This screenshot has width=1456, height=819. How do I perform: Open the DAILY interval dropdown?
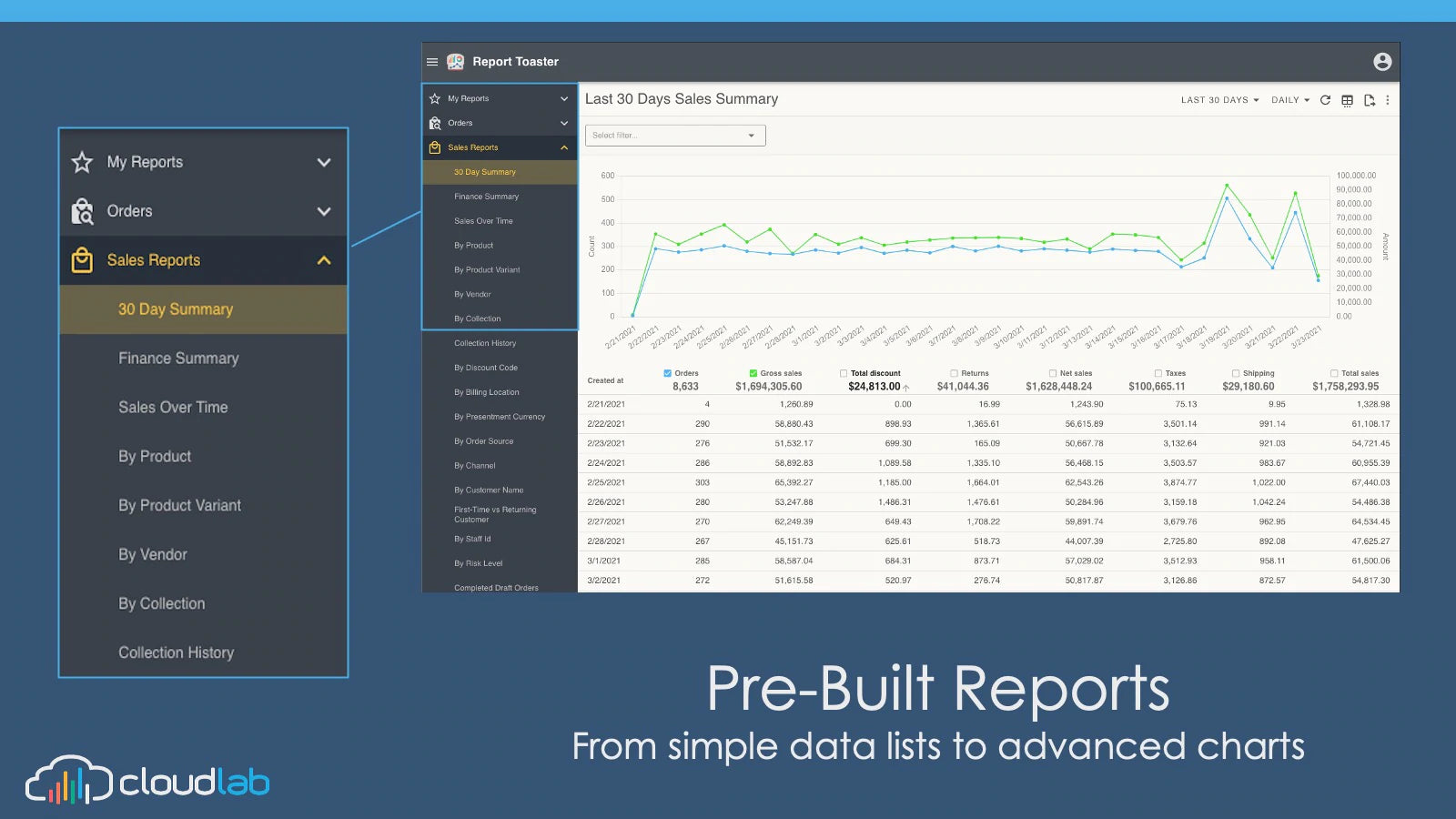(1290, 100)
